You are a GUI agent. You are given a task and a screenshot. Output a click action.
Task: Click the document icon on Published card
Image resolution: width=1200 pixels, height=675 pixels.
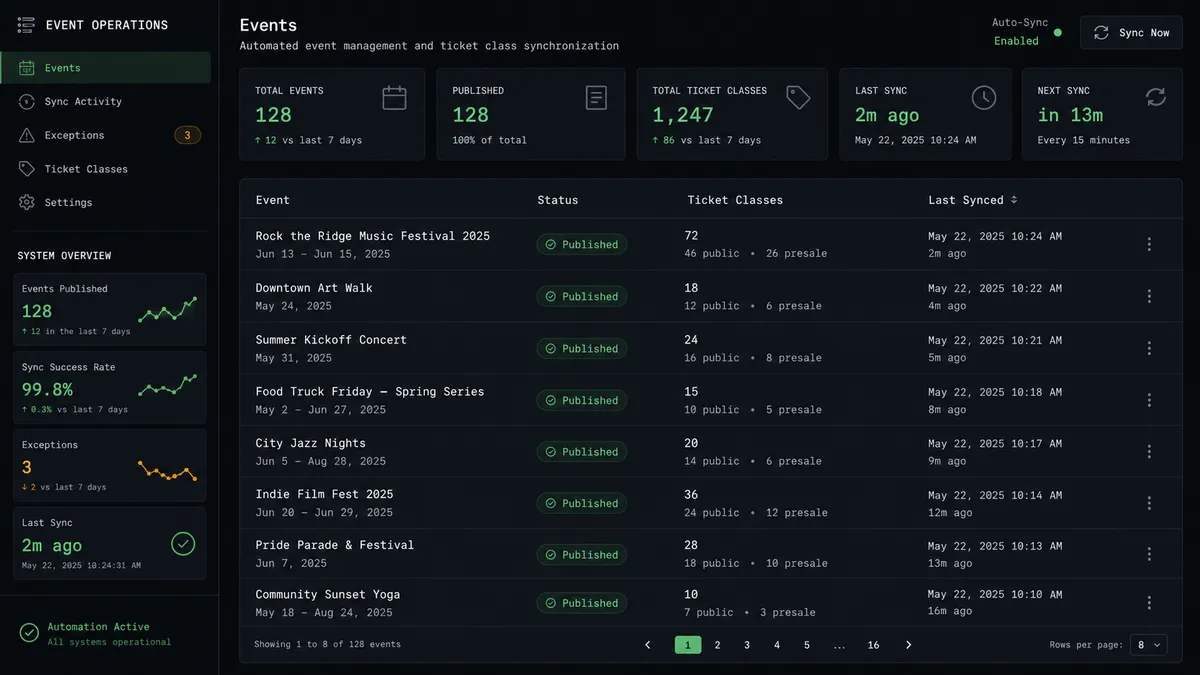596,97
